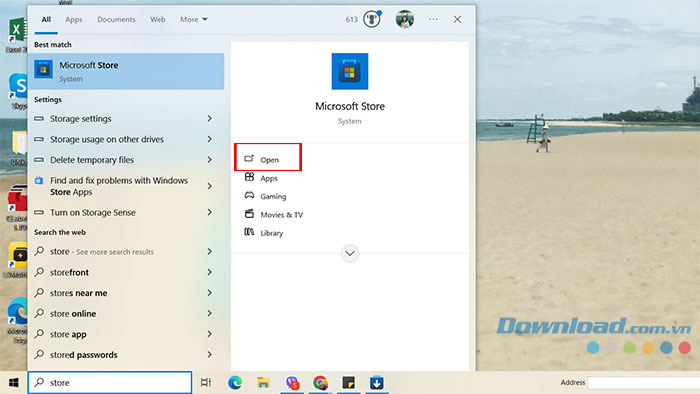Viewport: 700px width, 394px height.
Task: Select the Microsoft Store best match result
Action: click(x=126, y=71)
